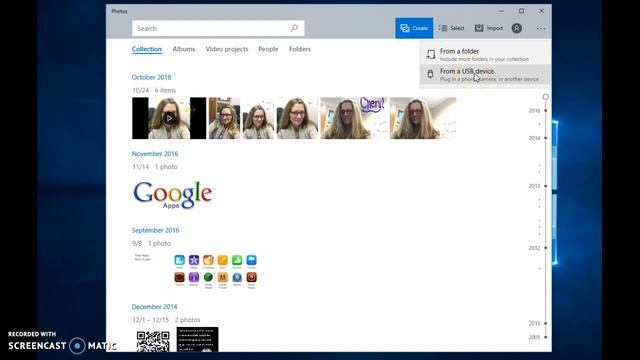Viewport: 640px width, 360px height.
Task: Minimize the Photos window
Action: [x=501, y=11]
